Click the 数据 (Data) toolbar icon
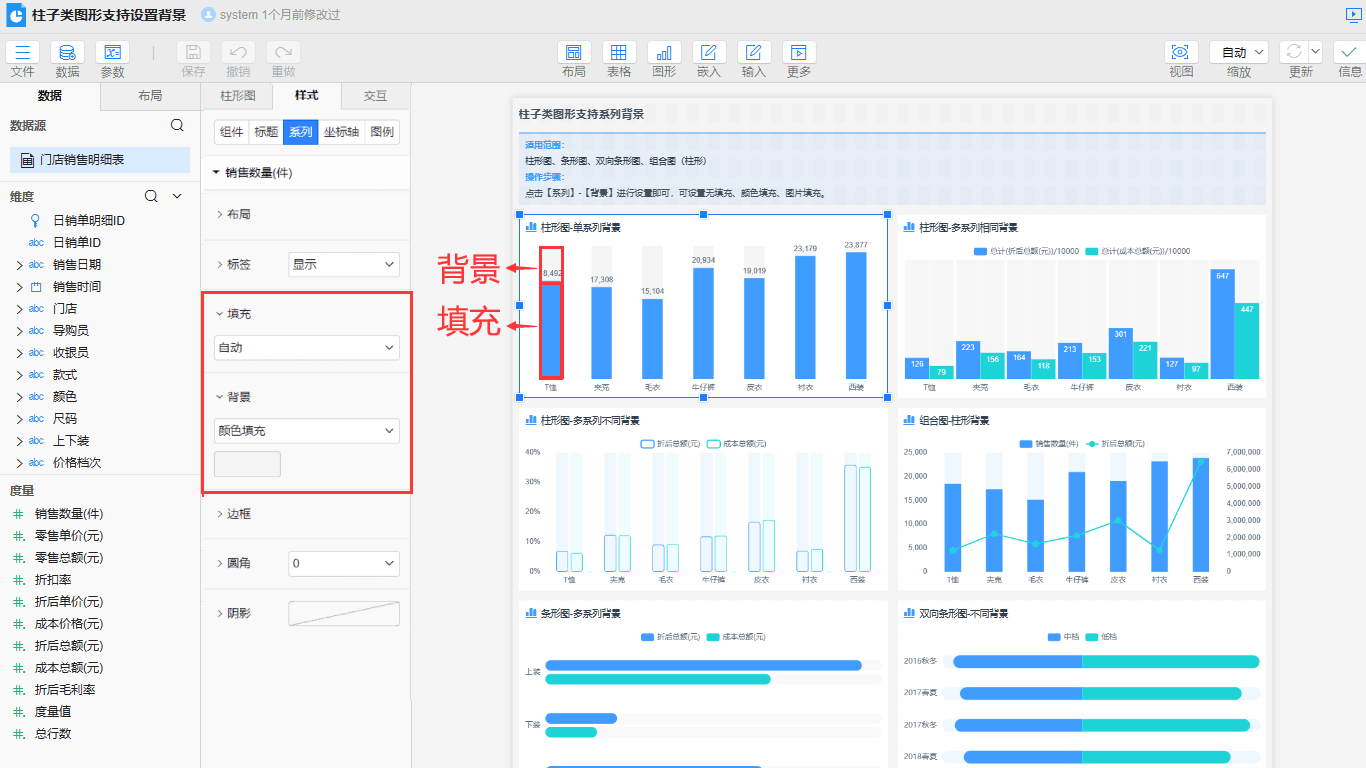Image resolution: width=1366 pixels, height=768 pixels. [67, 53]
